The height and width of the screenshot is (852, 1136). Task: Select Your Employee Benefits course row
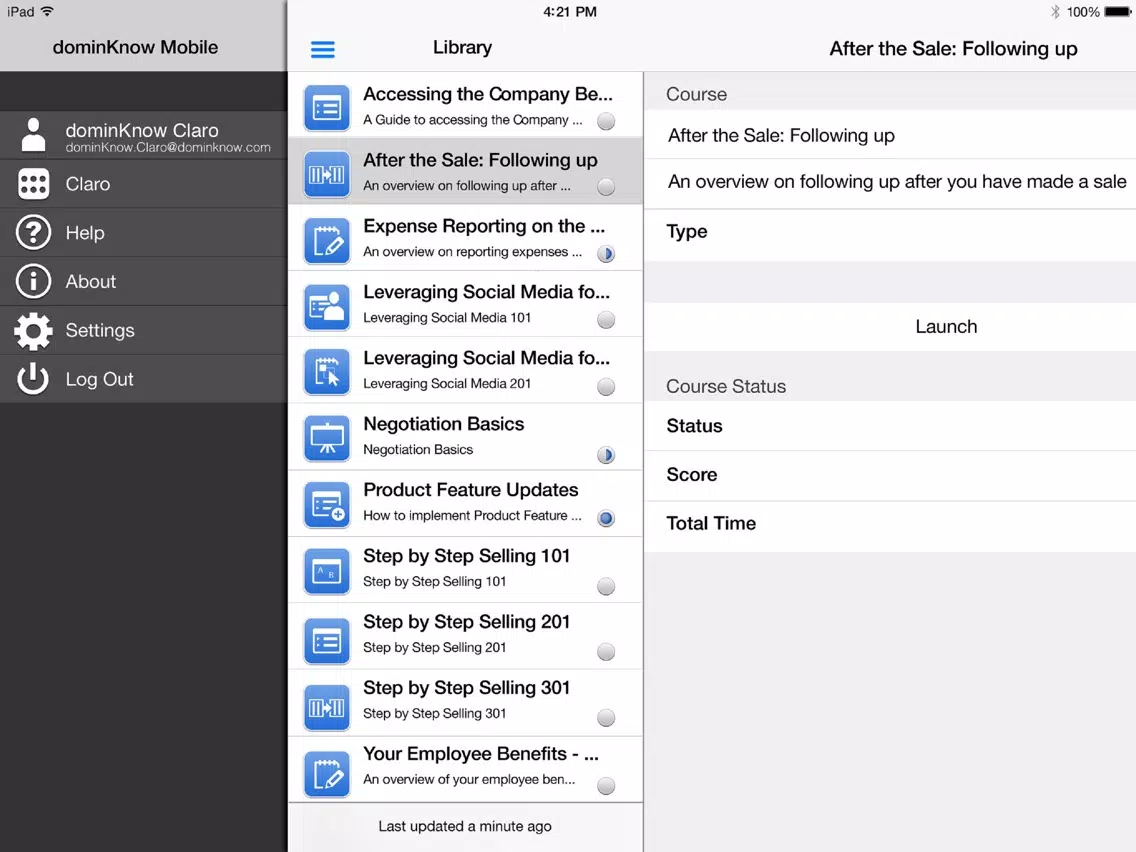click(x=465, y=769)
